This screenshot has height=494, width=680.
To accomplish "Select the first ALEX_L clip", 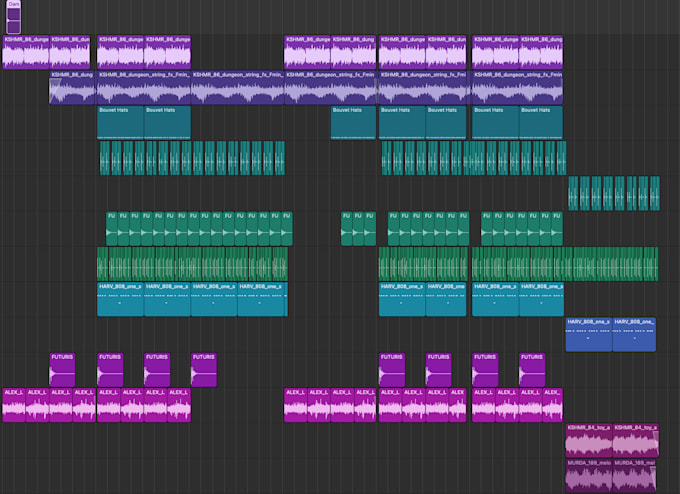I will [x=14, y=405].
